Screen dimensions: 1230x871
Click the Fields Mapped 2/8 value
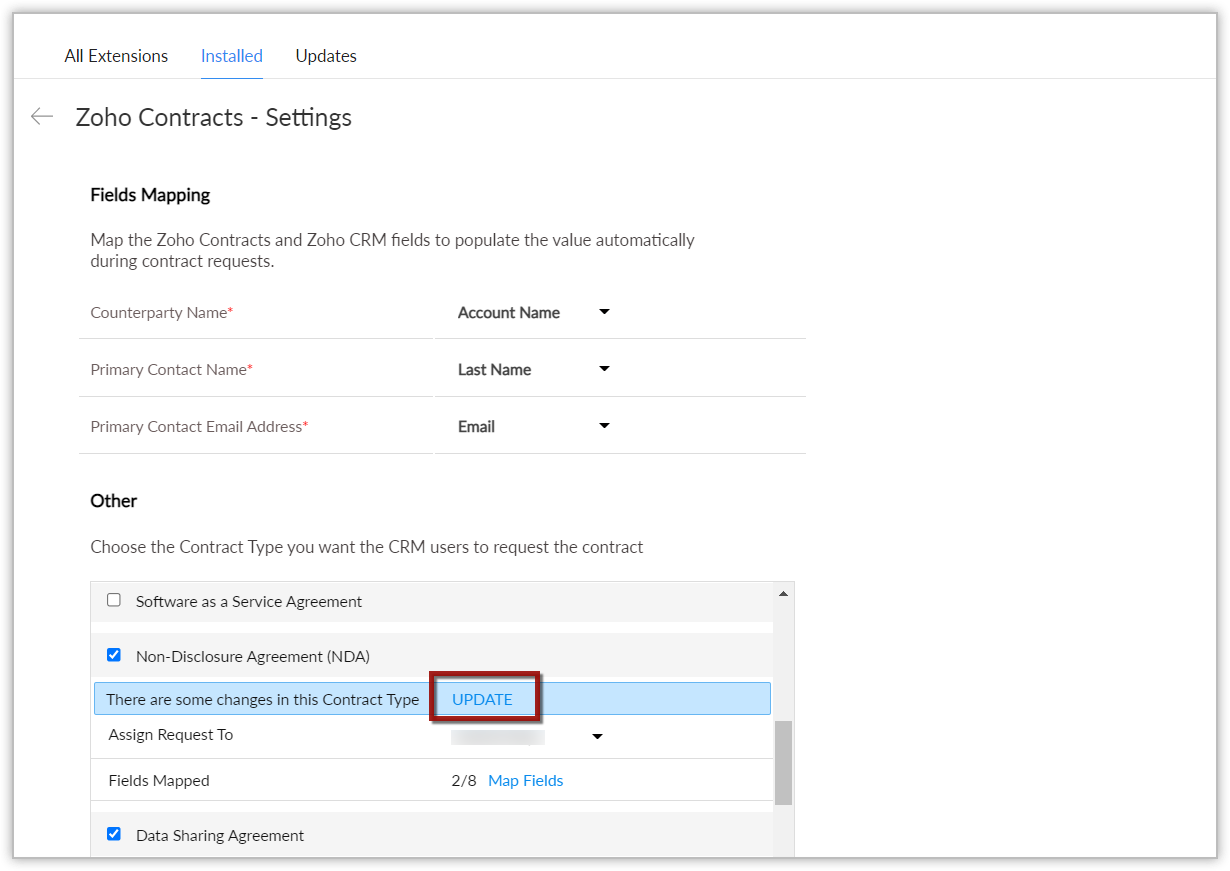[464, 781]
